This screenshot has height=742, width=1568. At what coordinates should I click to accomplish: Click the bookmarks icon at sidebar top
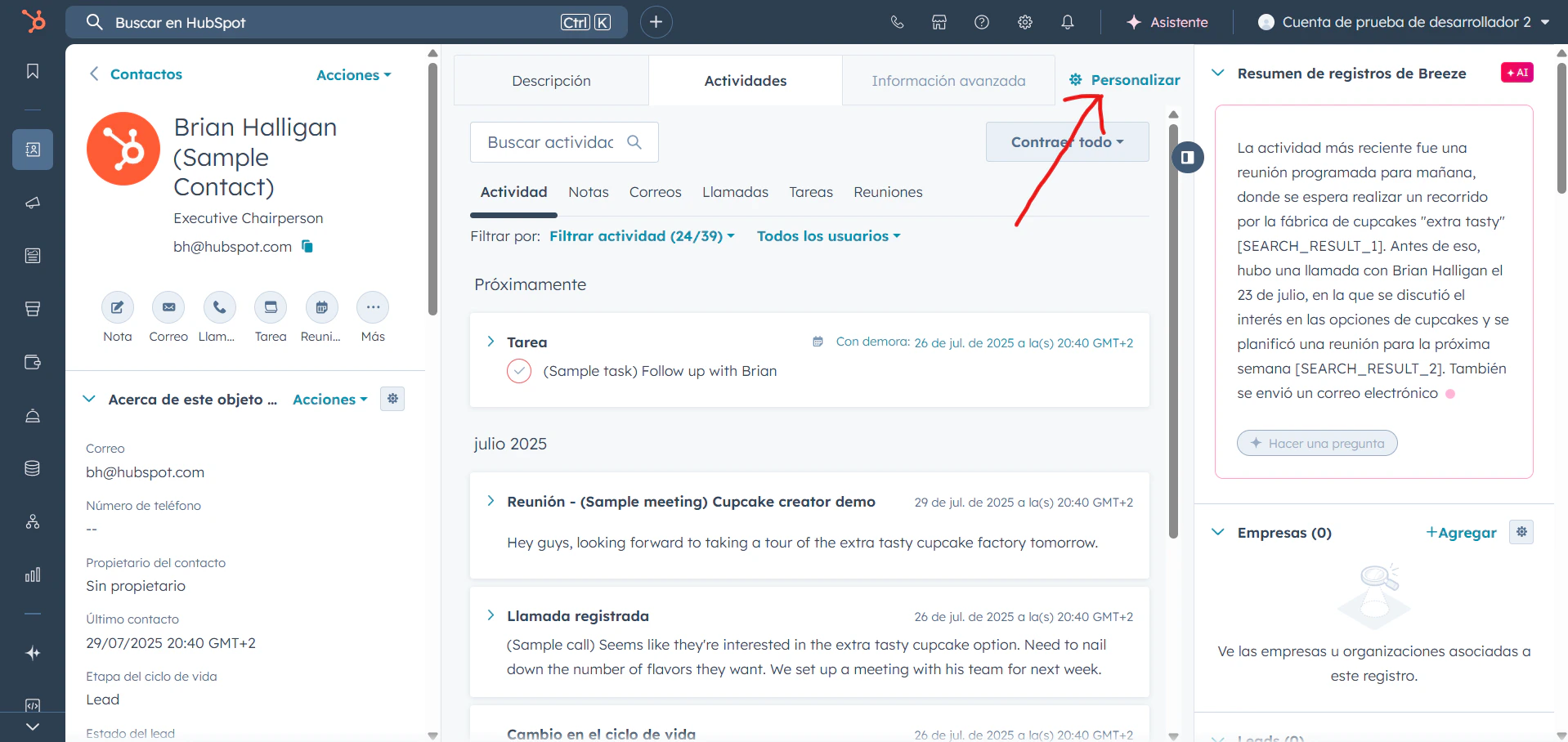point(33,71)
